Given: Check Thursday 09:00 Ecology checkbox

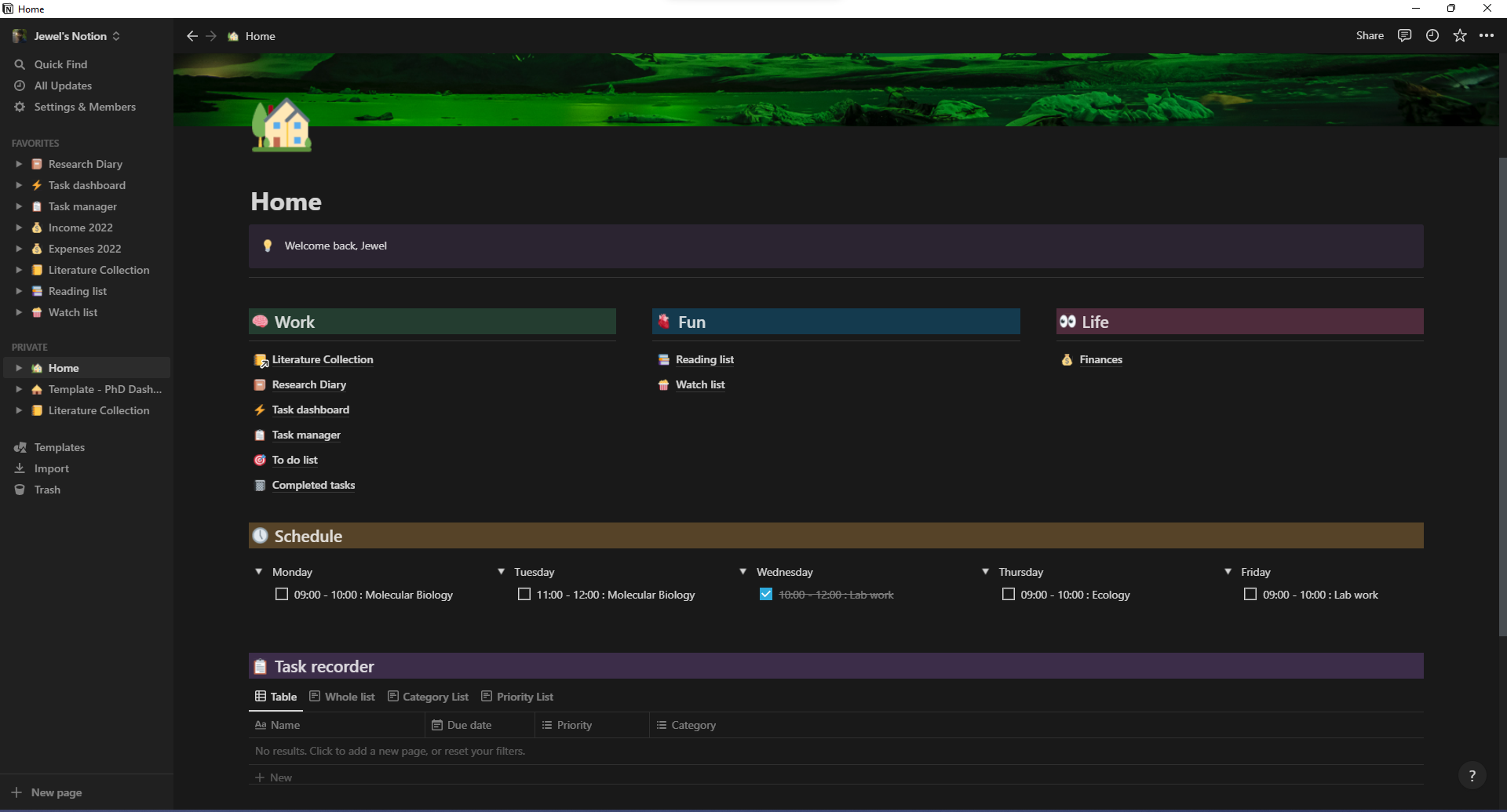Looking at the screenshot, I should (1009, 595).
